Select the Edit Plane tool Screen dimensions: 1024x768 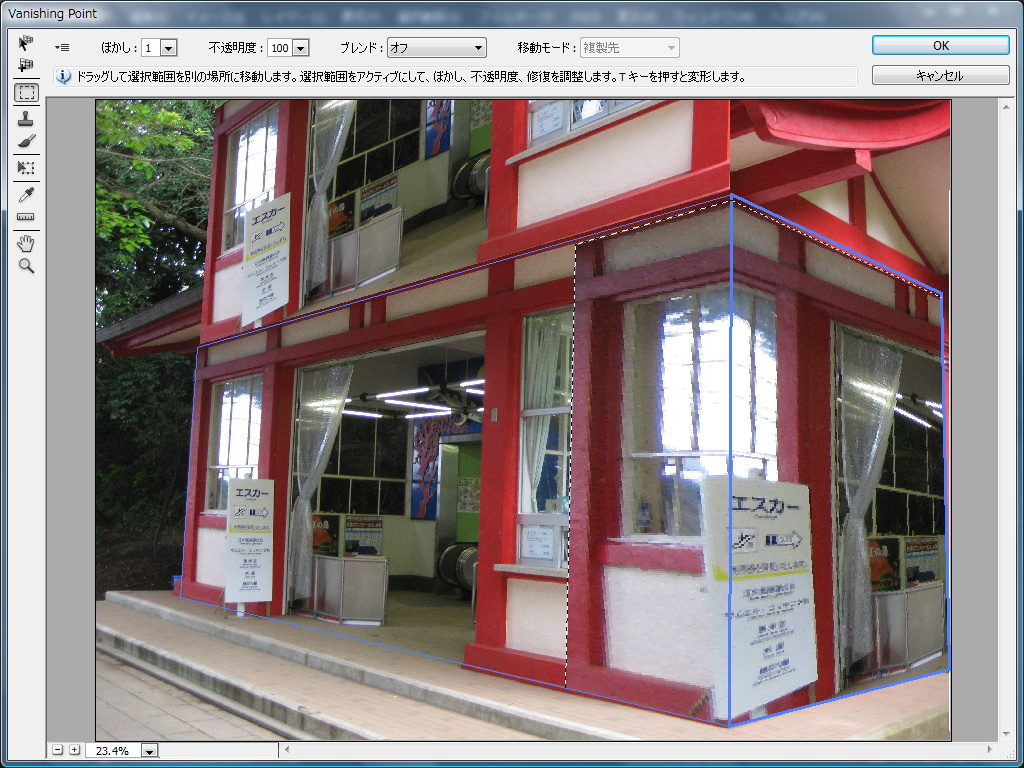tap(25, 43)
